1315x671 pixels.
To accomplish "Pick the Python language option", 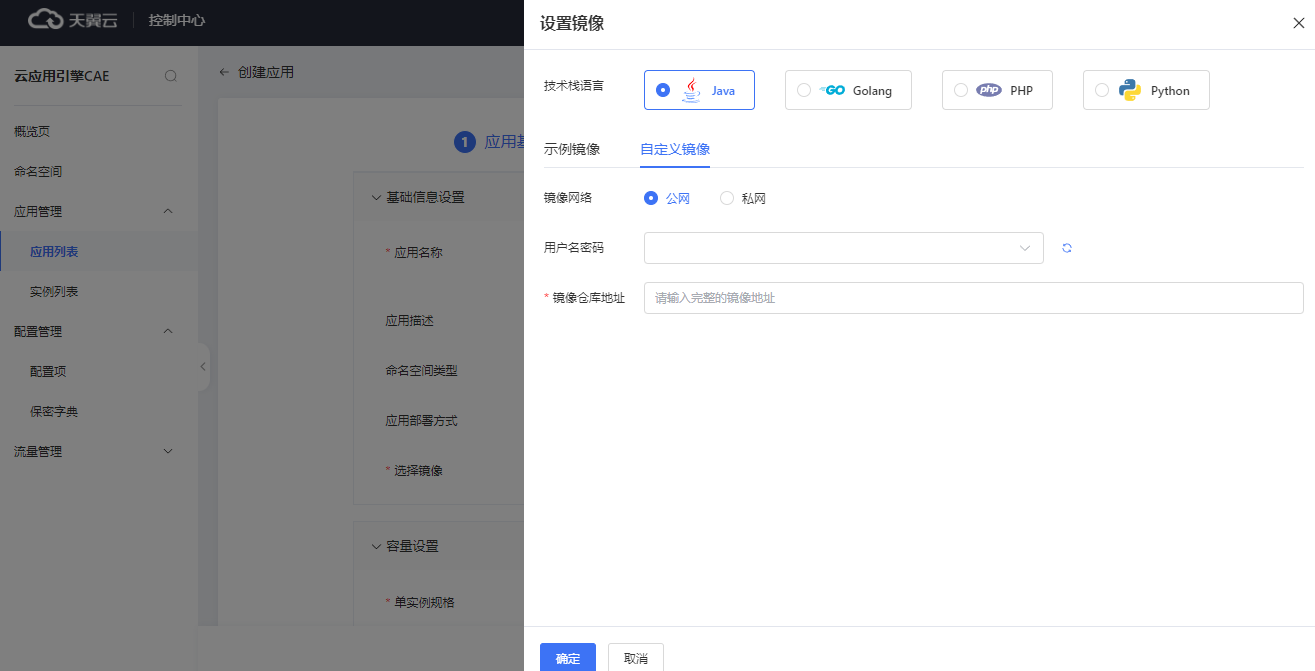I will tap(1145, 90).
